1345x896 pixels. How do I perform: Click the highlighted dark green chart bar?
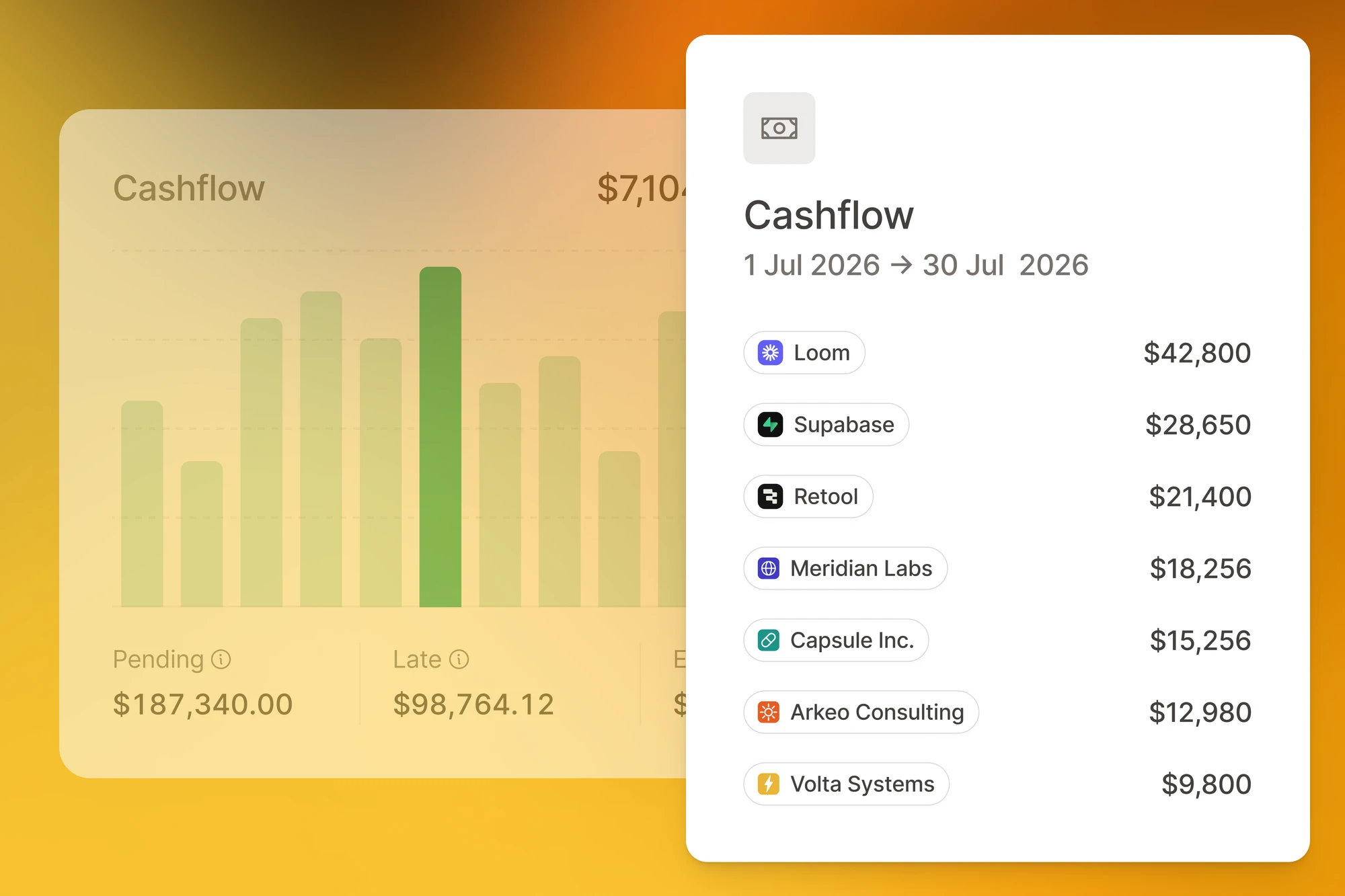(440, 437)
